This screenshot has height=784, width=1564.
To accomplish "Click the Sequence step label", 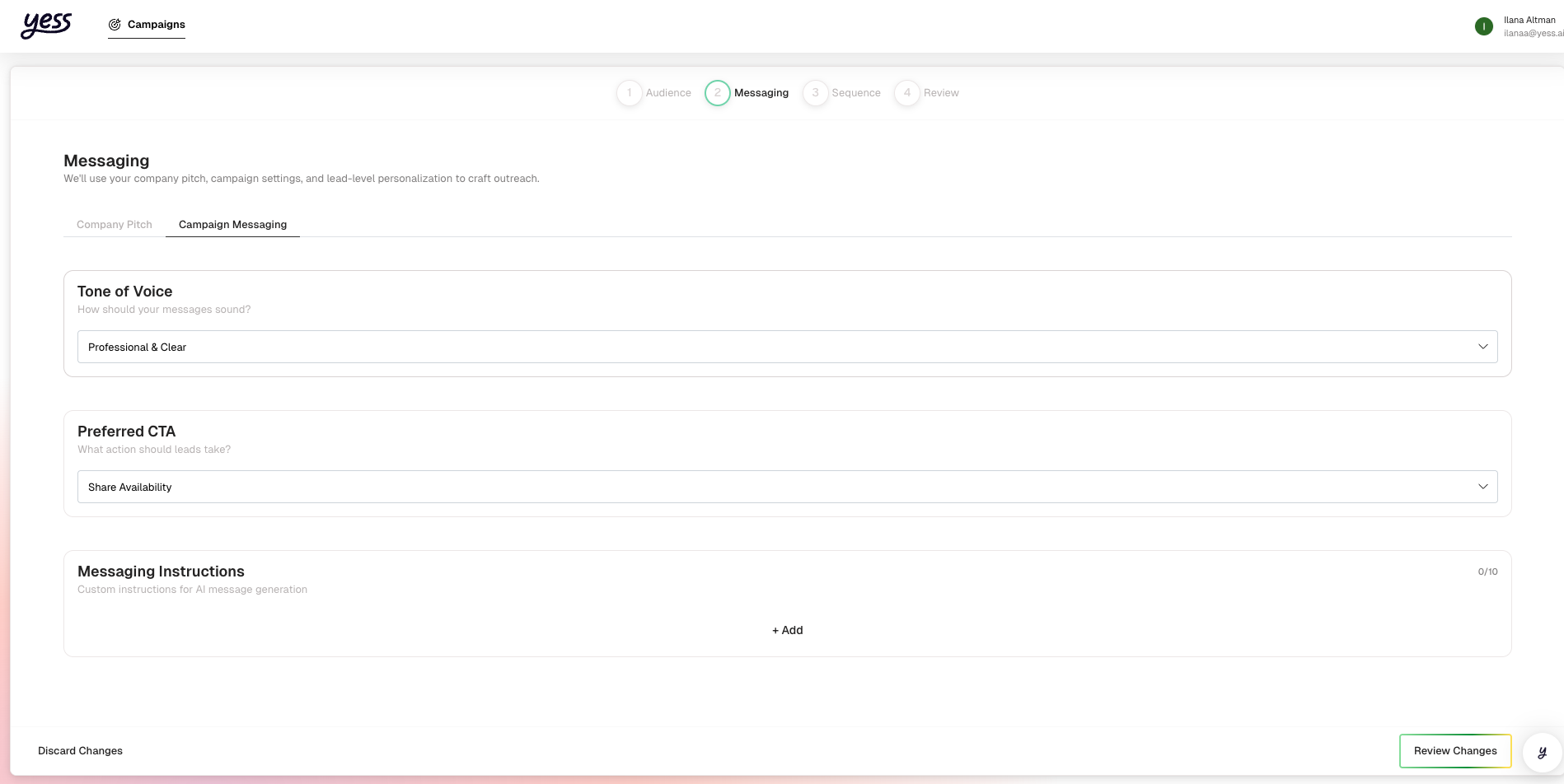I will 855,93.
